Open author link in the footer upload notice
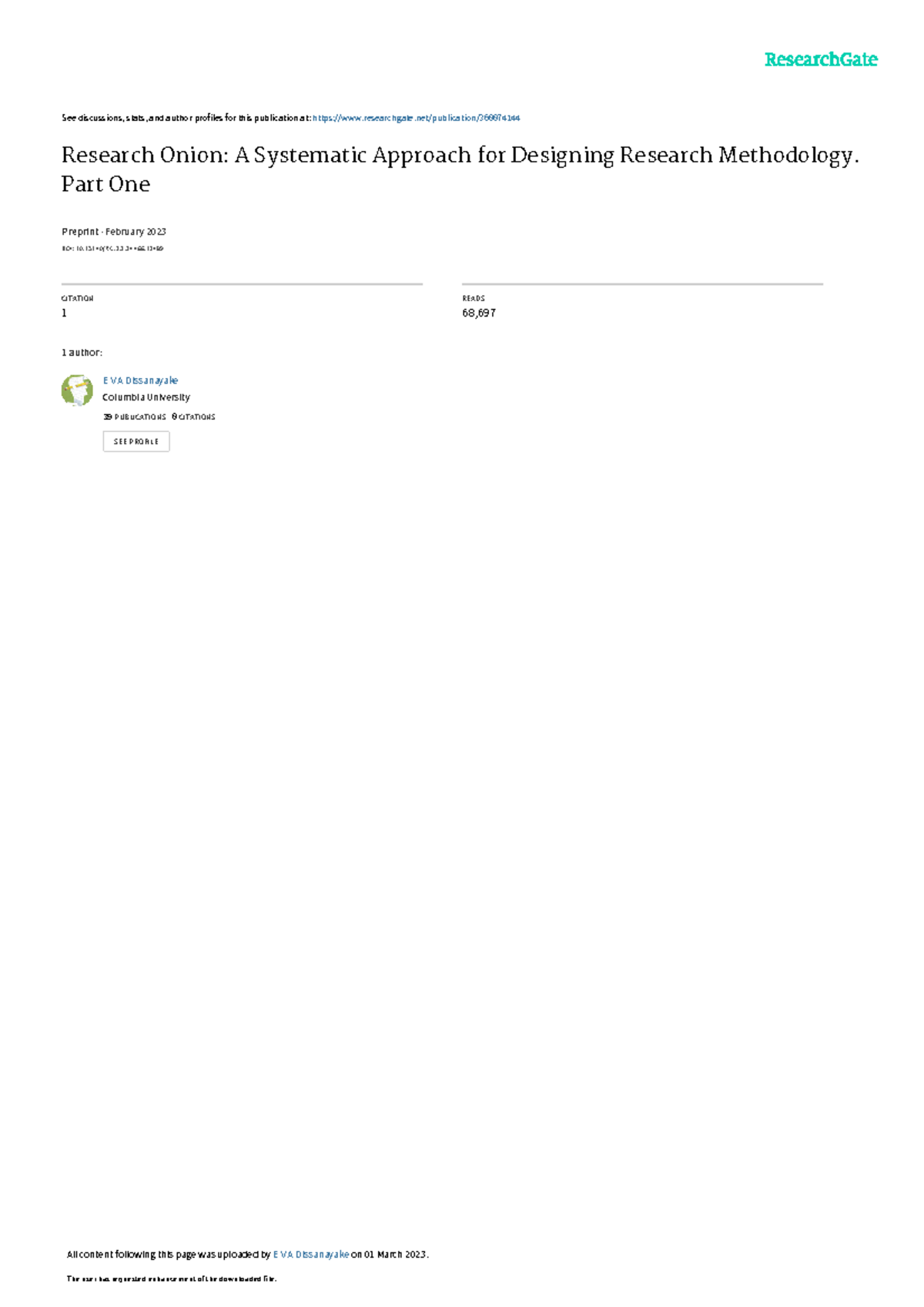924x1307 pixels. point(310,1255)
